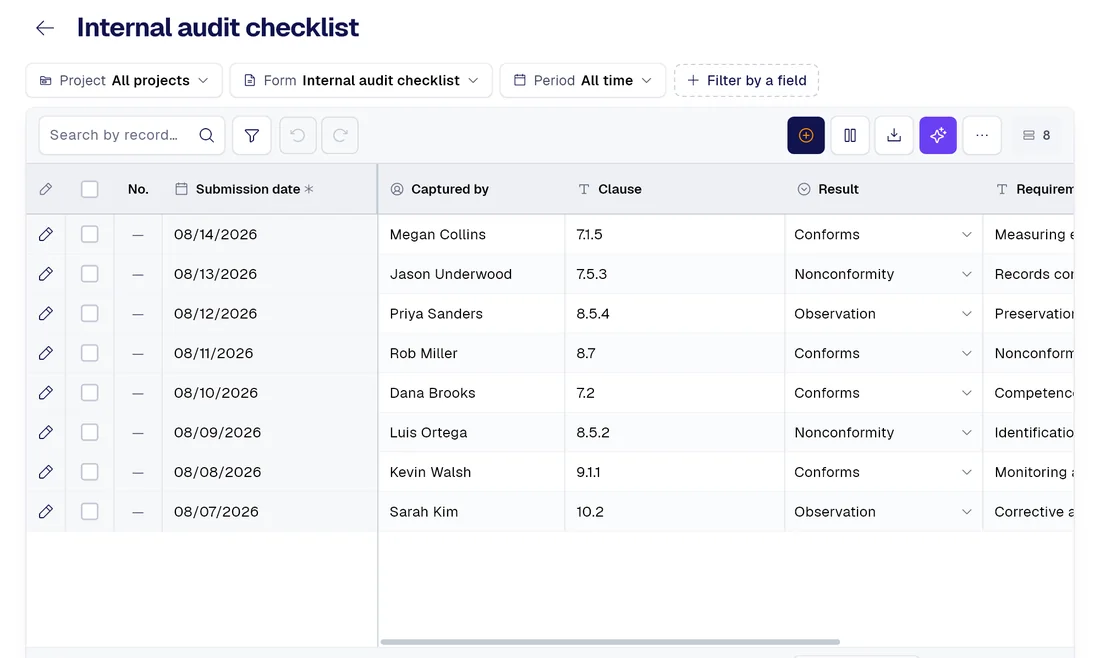The width and height of the screenshot is (1100, 658).
Task: Toggle the select-all header checkbox
Action: [x=90, y=189]
